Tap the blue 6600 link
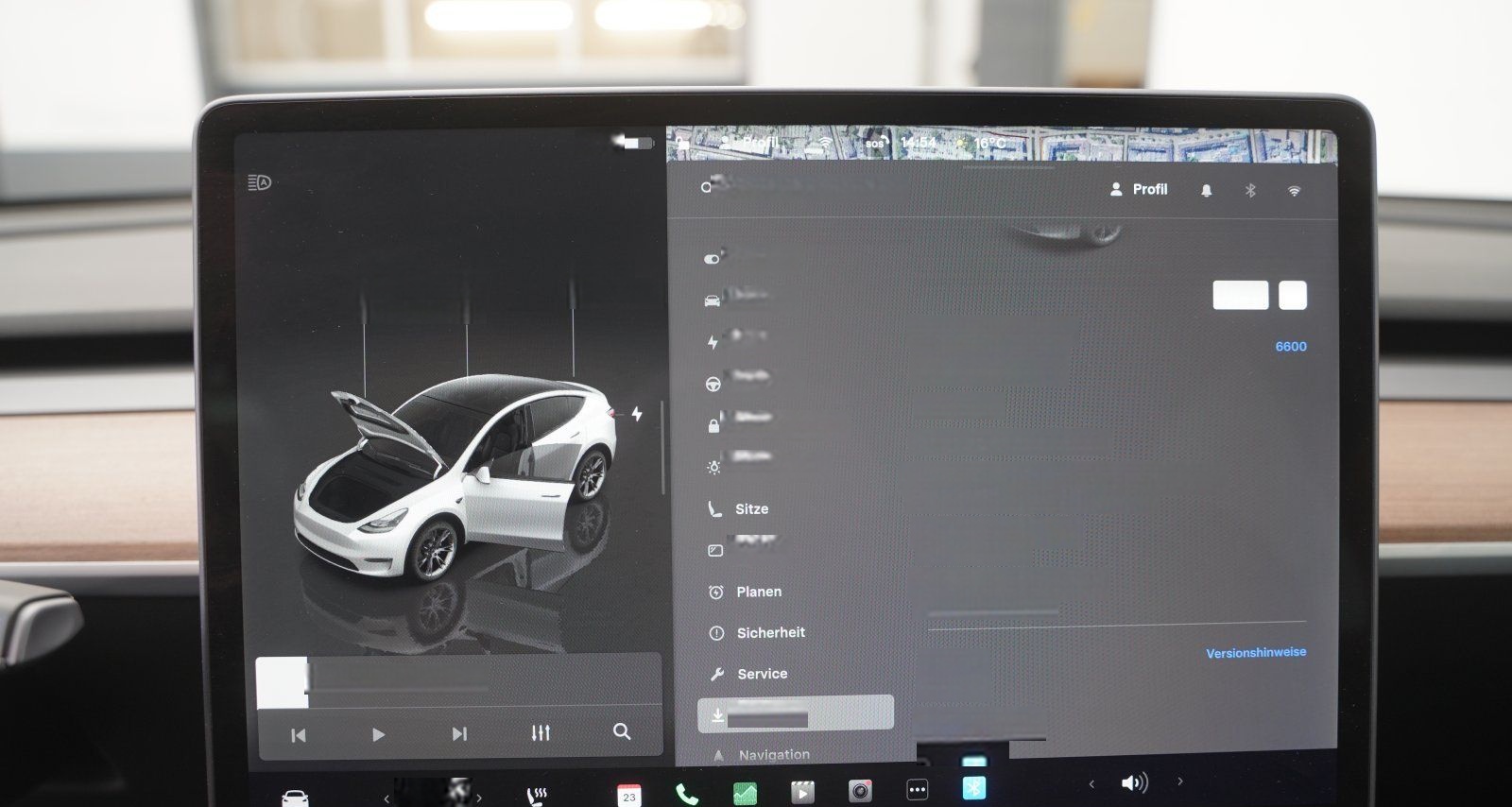 (x=1291, y=347)
